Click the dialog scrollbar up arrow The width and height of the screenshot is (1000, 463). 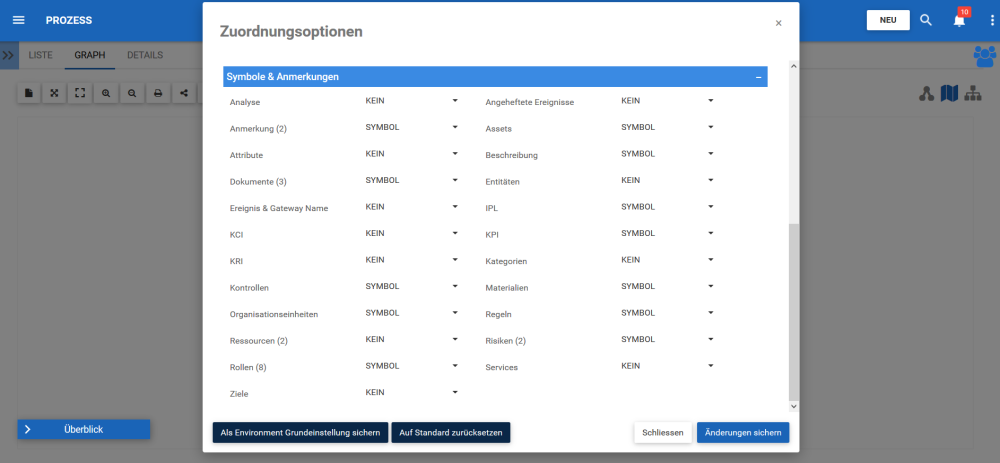pyautogui.click(x=793, y=66)
